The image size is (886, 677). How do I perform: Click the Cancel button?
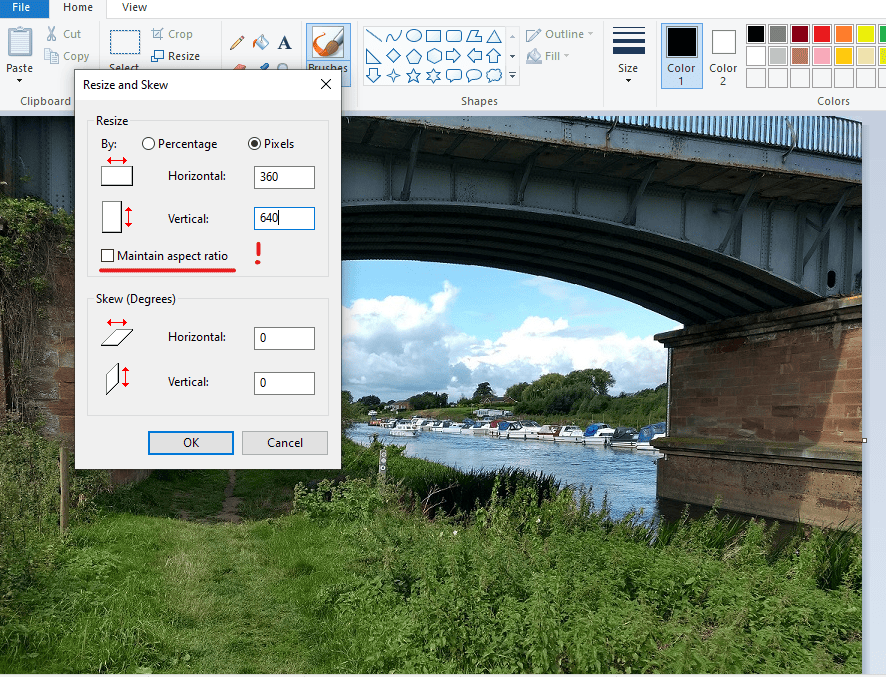(285, 442)
